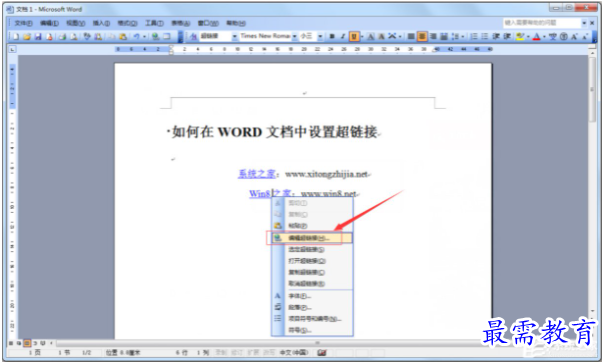
Task: Click the New blank document icon
Action: pos(16,37)
